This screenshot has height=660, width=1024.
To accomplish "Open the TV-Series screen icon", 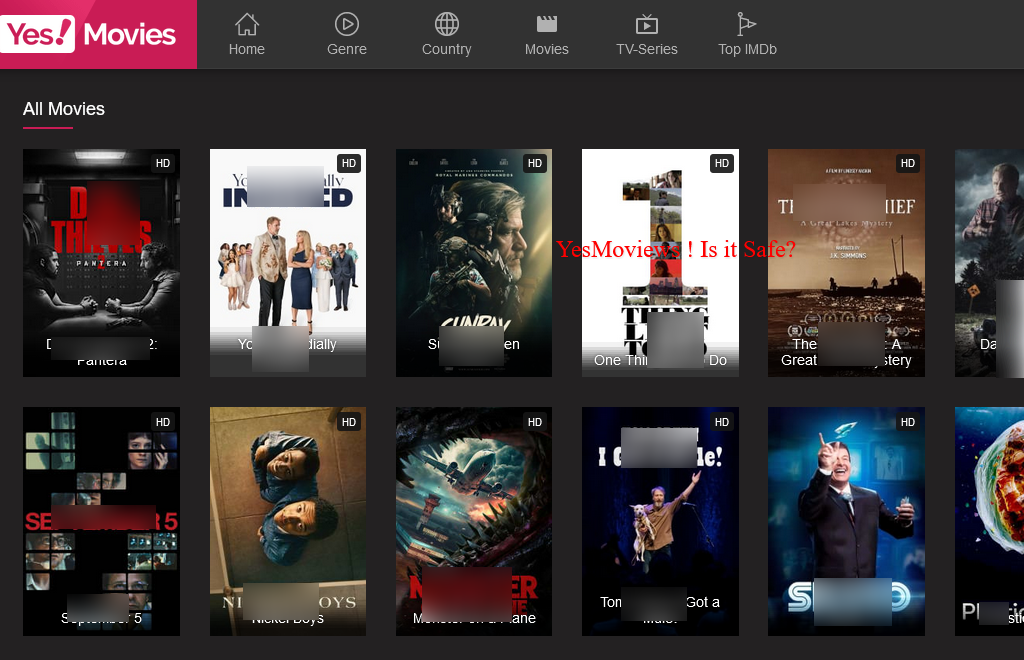I will (647, 23).
